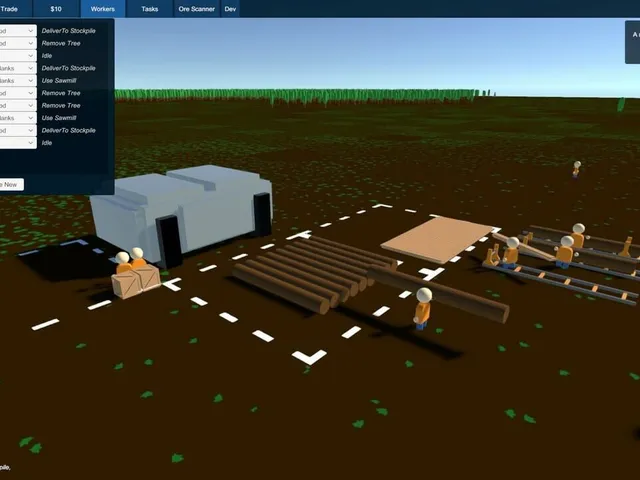Select the stacked log pile in stockpile
This screenshot has height=480, width=640.
coord(314,274)
